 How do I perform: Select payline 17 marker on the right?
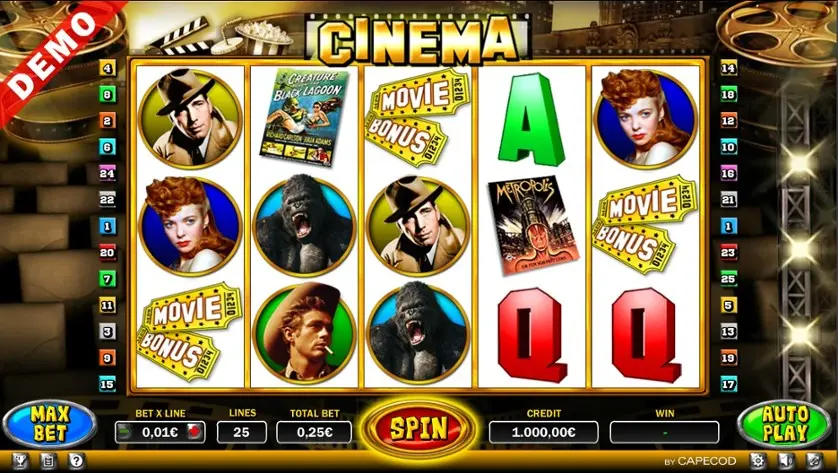coord(728,384)
